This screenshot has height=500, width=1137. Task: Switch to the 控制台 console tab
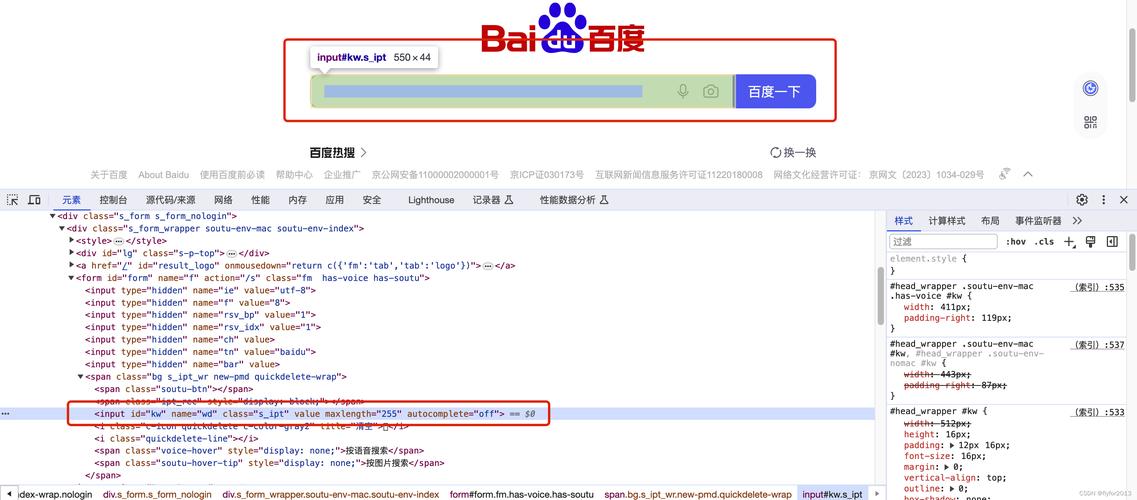[113, 200]
